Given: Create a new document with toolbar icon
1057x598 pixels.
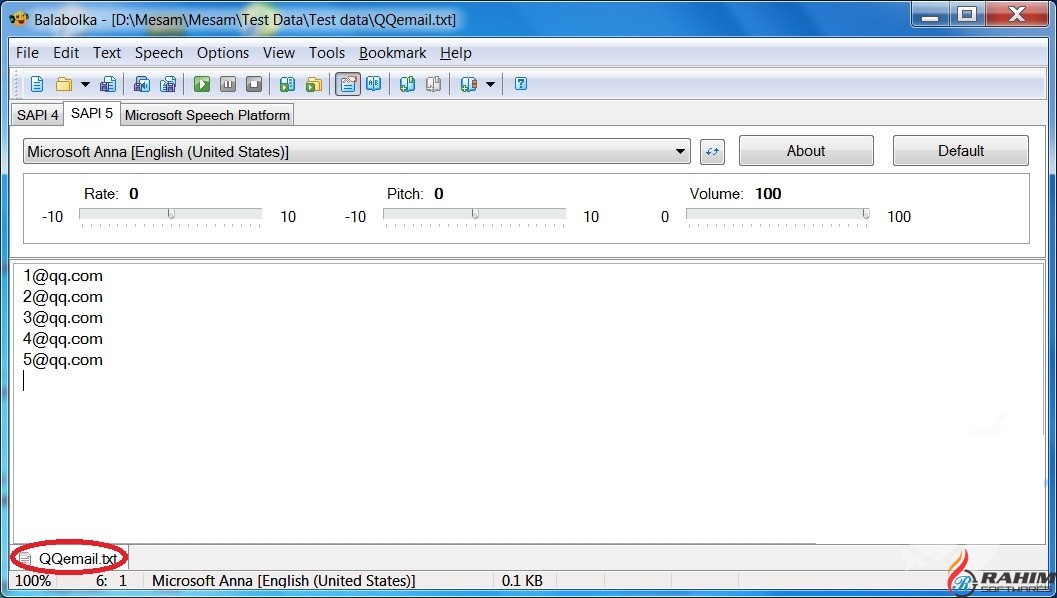Looking at the screenshot, I should [x=36, y=84].
